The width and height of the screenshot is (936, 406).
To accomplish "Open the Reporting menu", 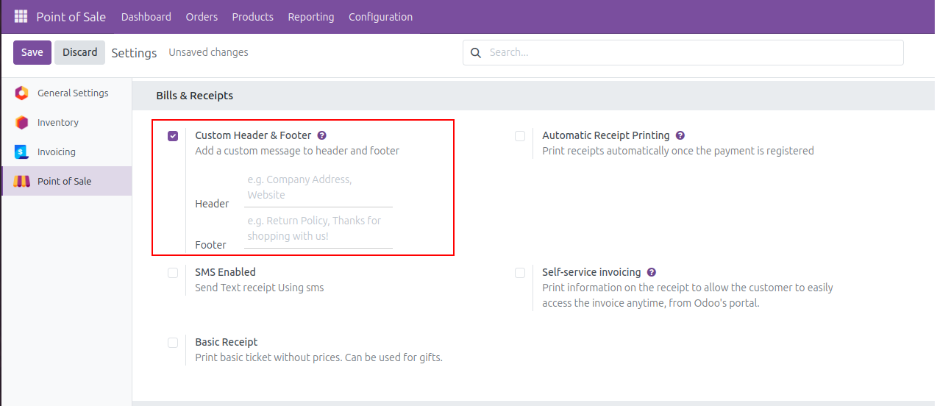I will (311, 17).
